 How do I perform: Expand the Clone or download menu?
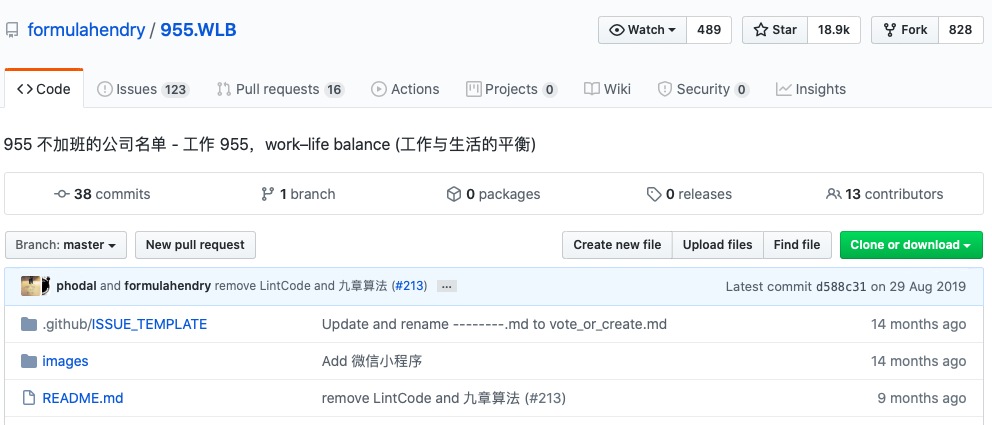(x=910, y=245)
